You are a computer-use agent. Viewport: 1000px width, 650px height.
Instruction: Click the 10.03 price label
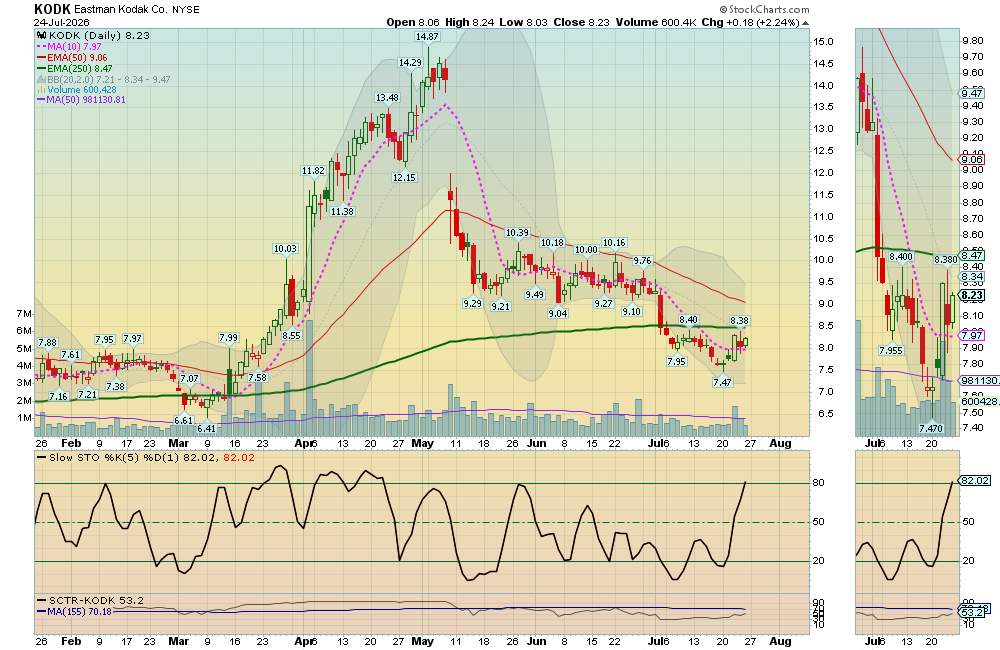pos(285,248)
